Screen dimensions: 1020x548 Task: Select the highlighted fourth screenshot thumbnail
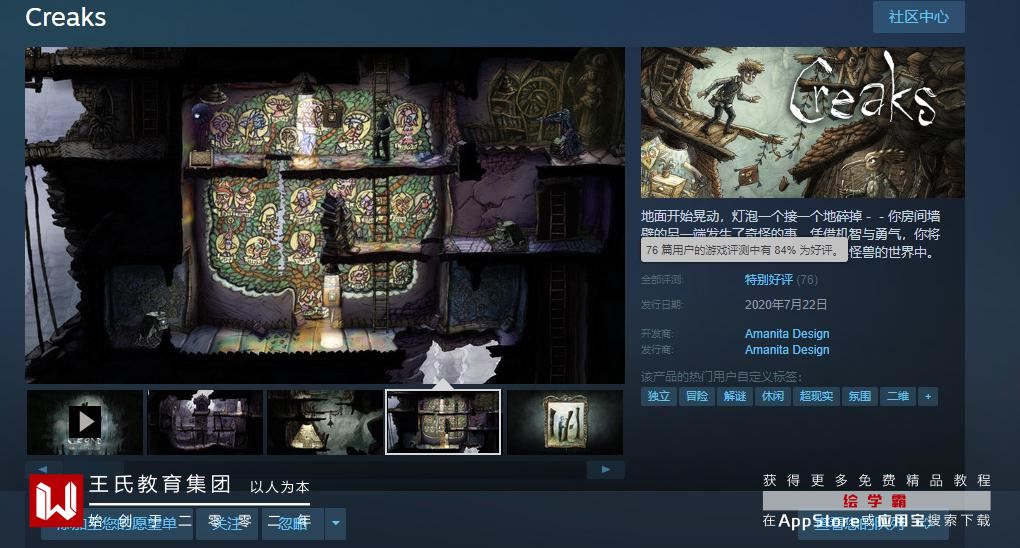(443, 422)
